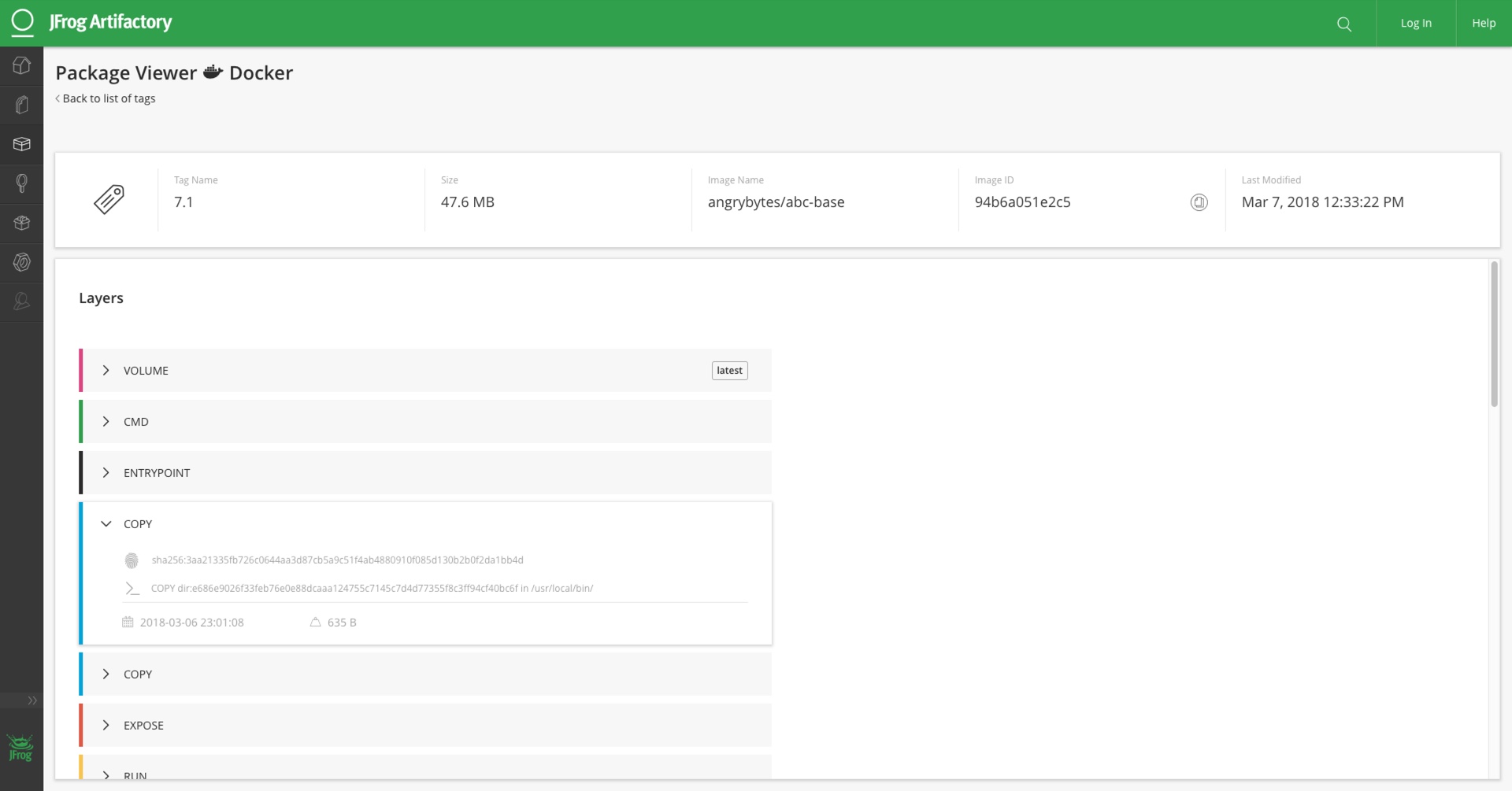Screen dimensions: 1512x791
Task: Collapse the expanded COPY layer
Action: click(x=106, y=523)
